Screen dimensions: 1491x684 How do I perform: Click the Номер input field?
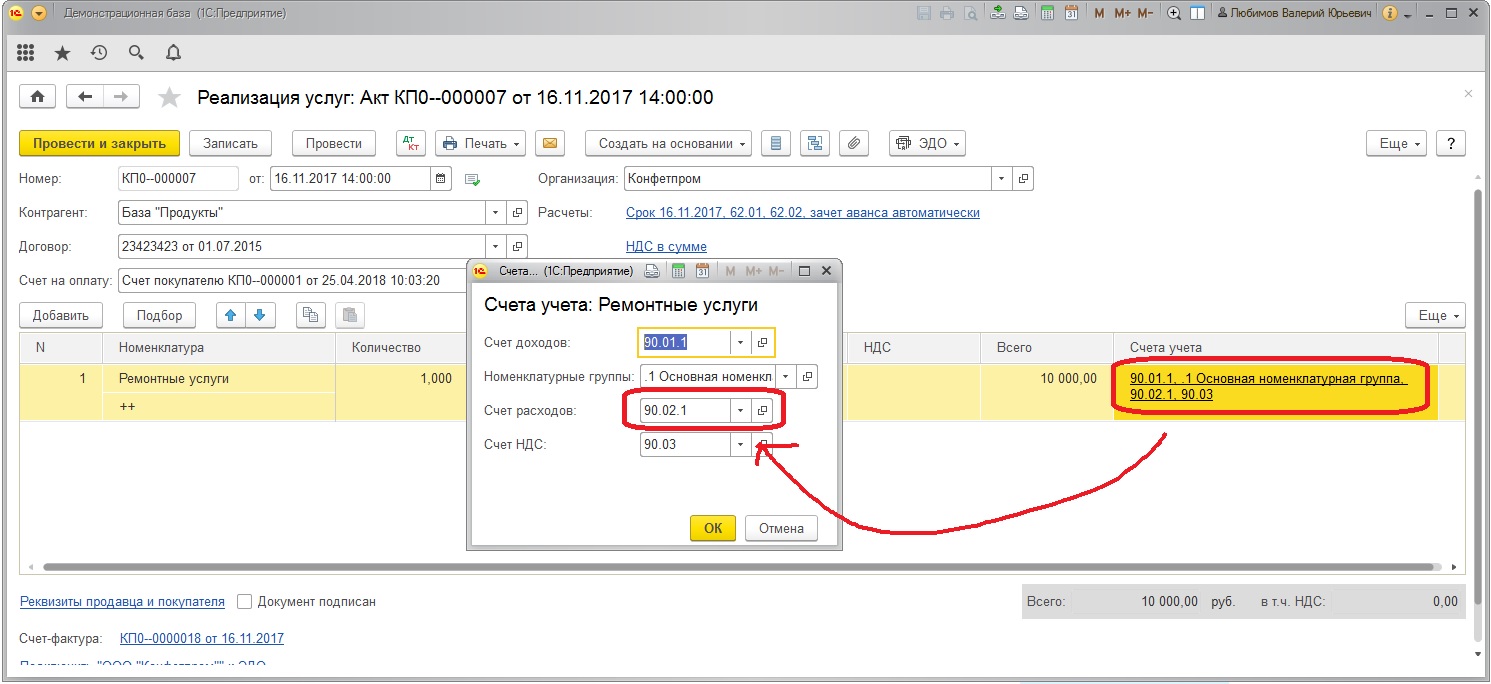tap(176, 179)
